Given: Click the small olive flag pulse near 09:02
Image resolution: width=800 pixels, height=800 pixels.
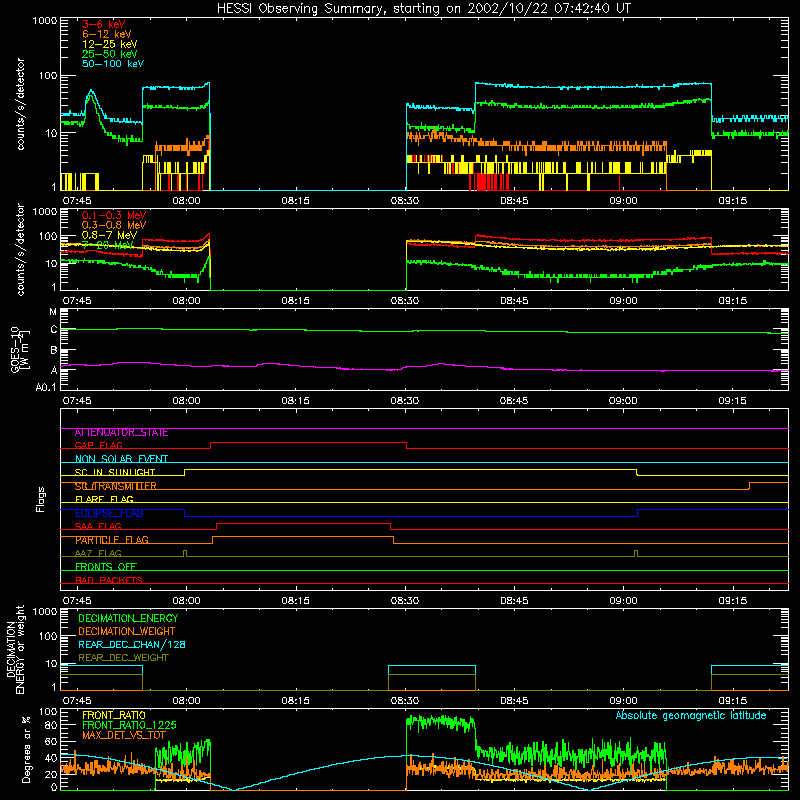Looking at the screenshot, I should (x=636, y=553).
